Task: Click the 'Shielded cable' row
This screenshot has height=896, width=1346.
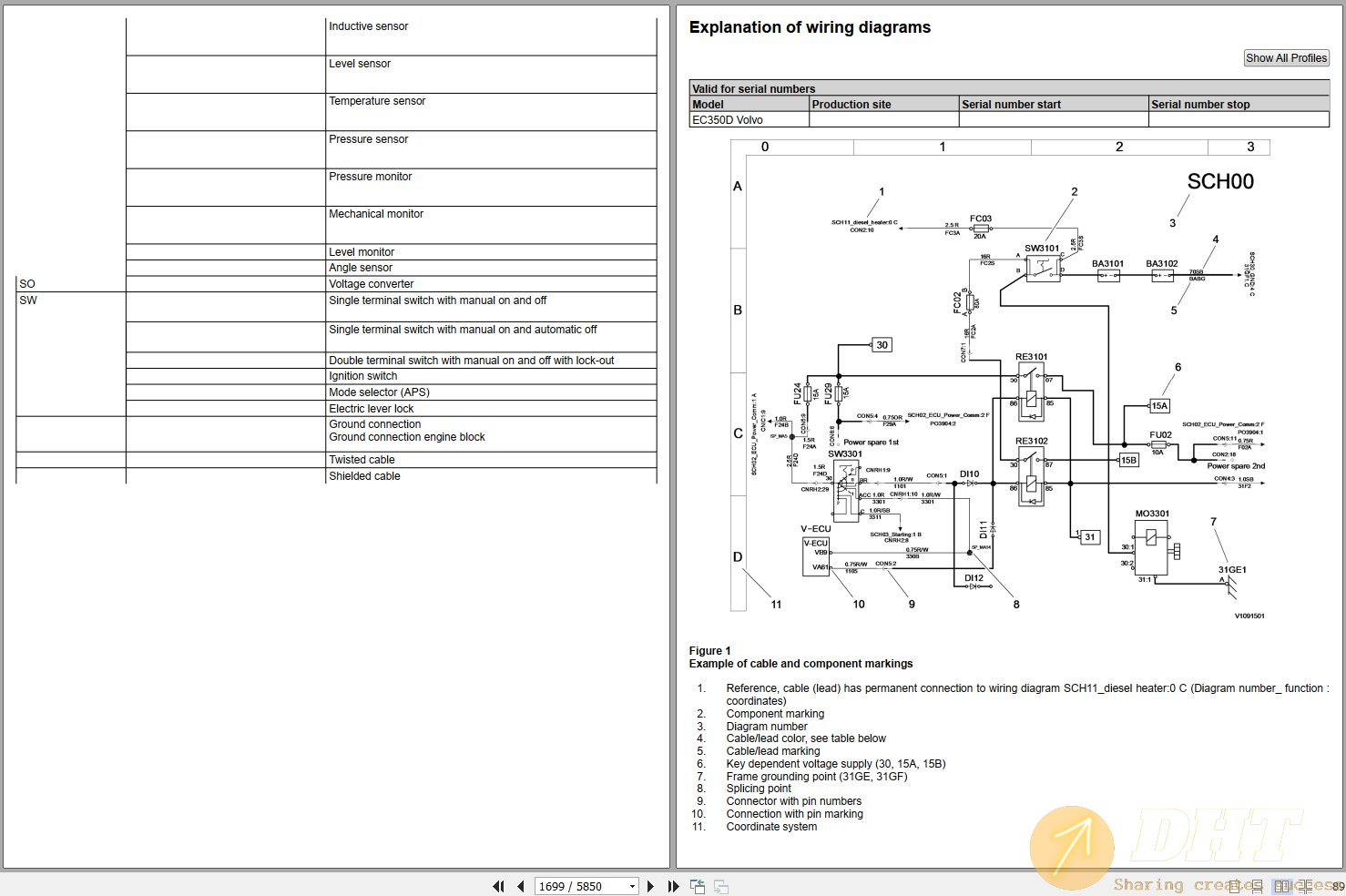Action: click(x=491, y=476)
